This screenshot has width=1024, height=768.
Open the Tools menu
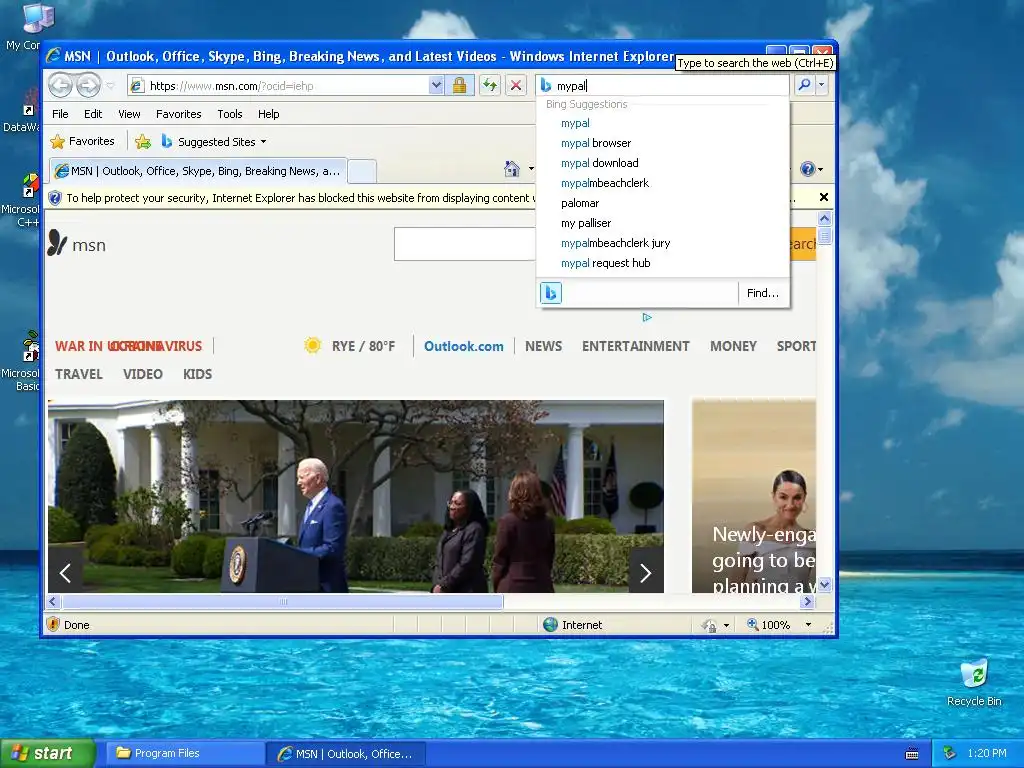pos(229,114)
